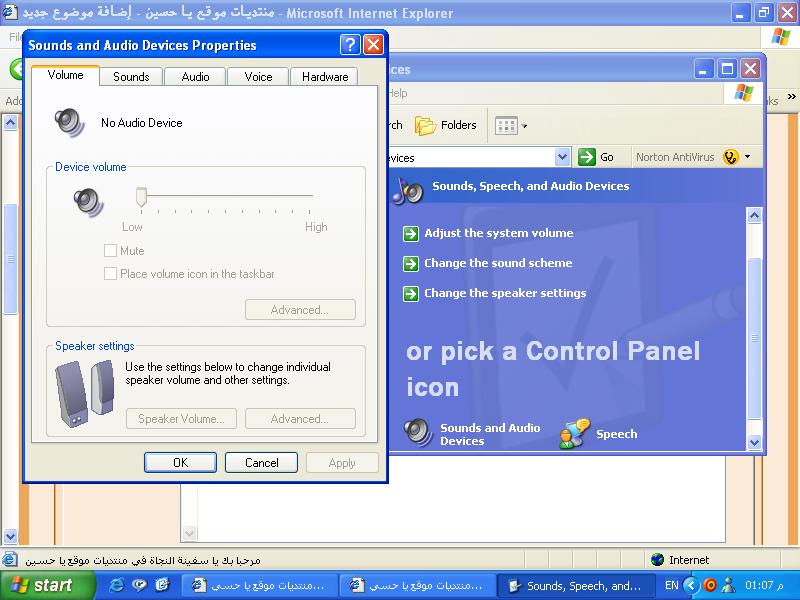Open Sounds and Audio Devices icon

point(419,433)
